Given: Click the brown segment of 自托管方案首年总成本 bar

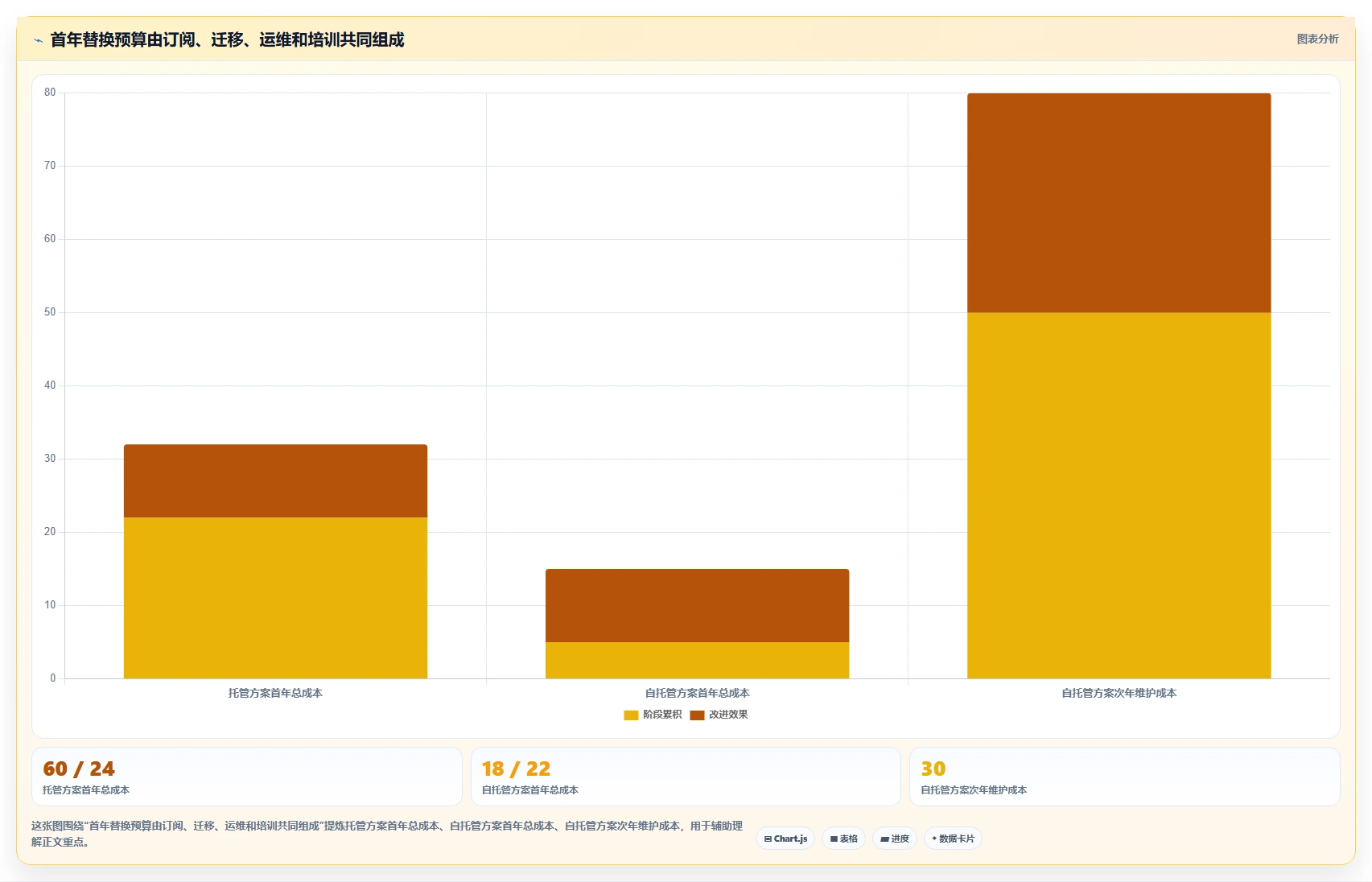Looking at the screenshot, I should pyautogui.click(x=697, y=605).
